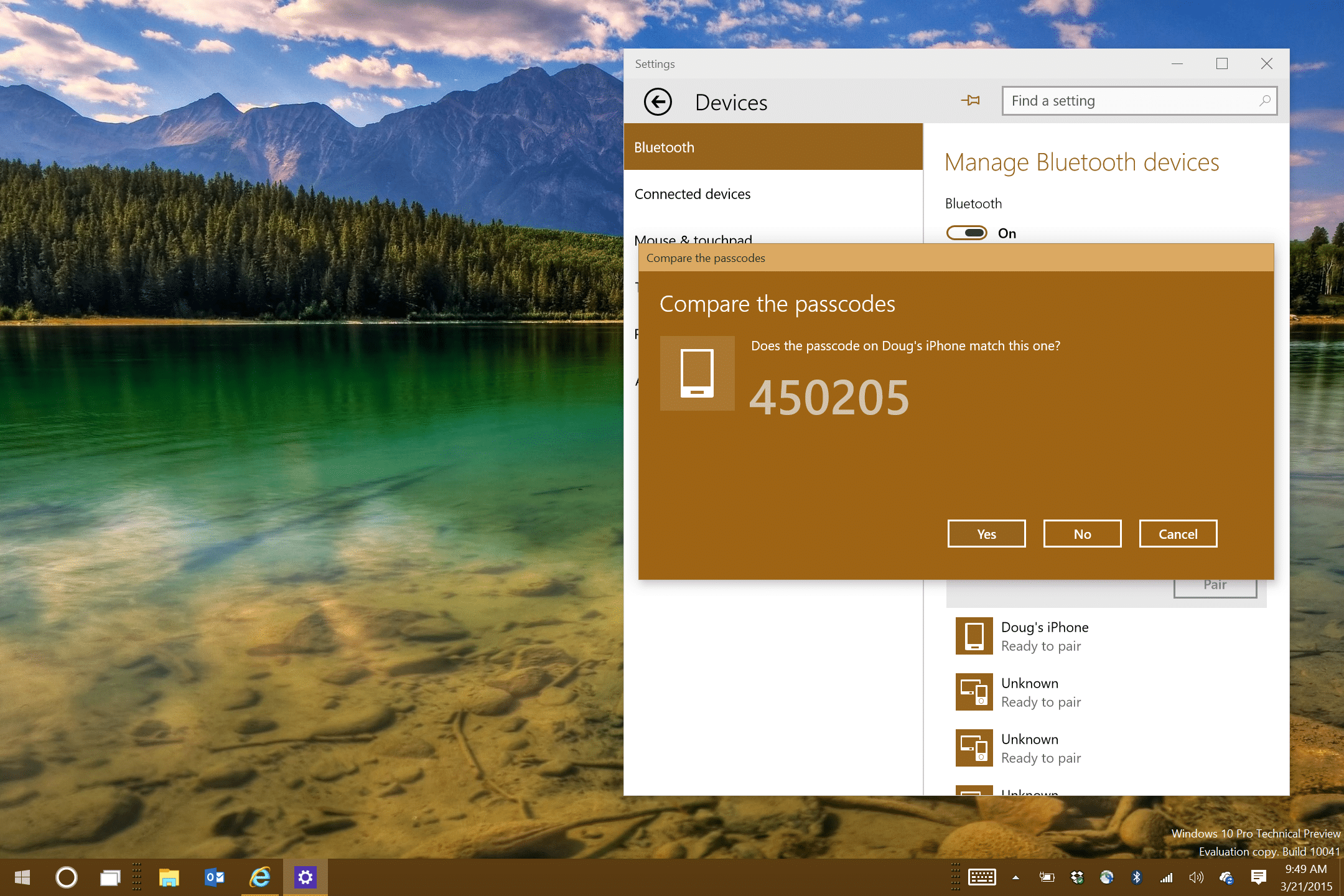1344x896 pixels.
Task: Close the Settings window
Action: tap(1267, 63)
